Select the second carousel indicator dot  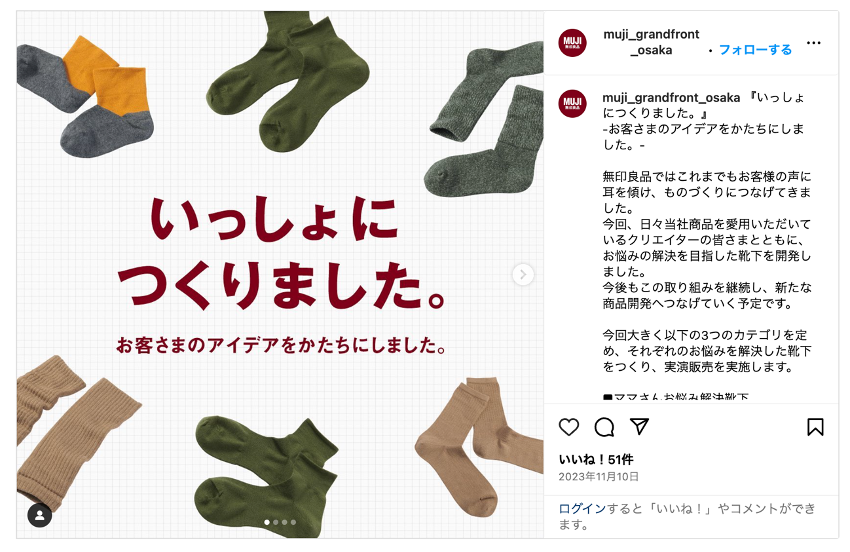tap(276, 522)
